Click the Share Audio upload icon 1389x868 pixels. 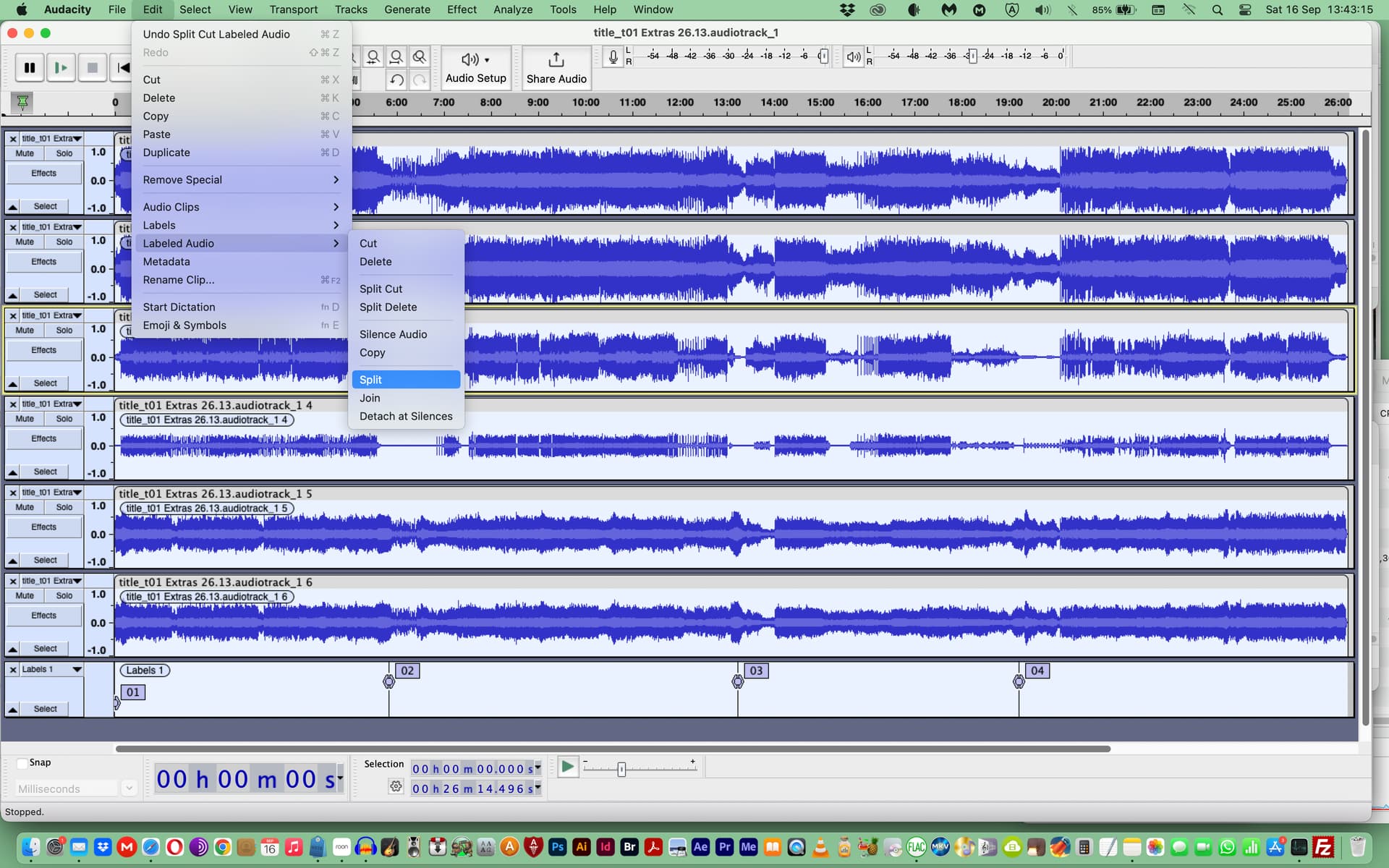coord(556,59)
